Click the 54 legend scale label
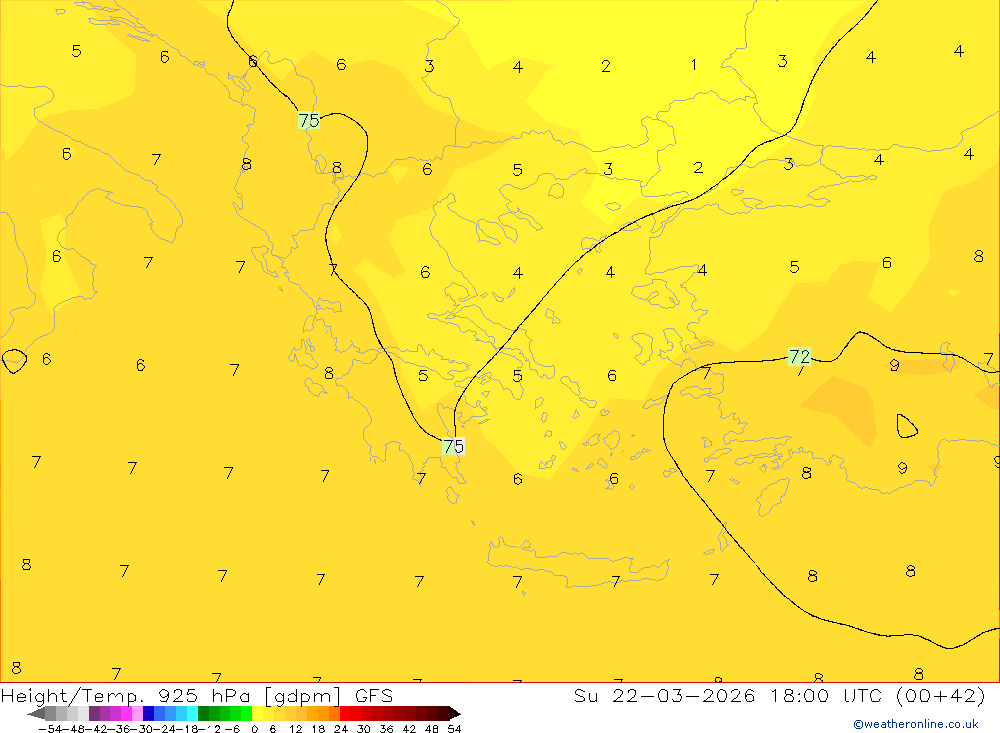The width and height of the screenshot is (1000, 733). tap(454, 729)
